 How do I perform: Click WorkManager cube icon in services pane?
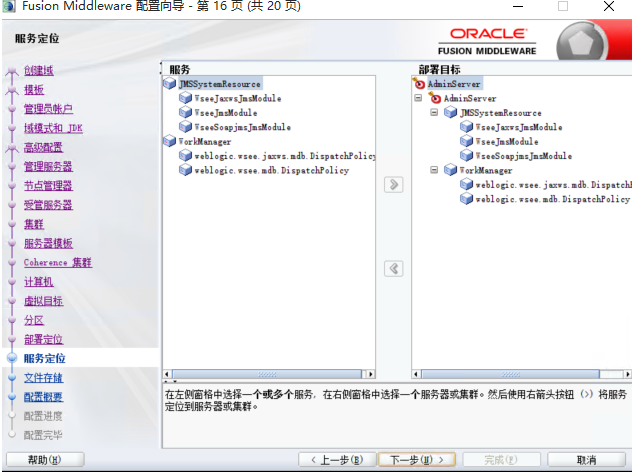click(x=169, y=141)
